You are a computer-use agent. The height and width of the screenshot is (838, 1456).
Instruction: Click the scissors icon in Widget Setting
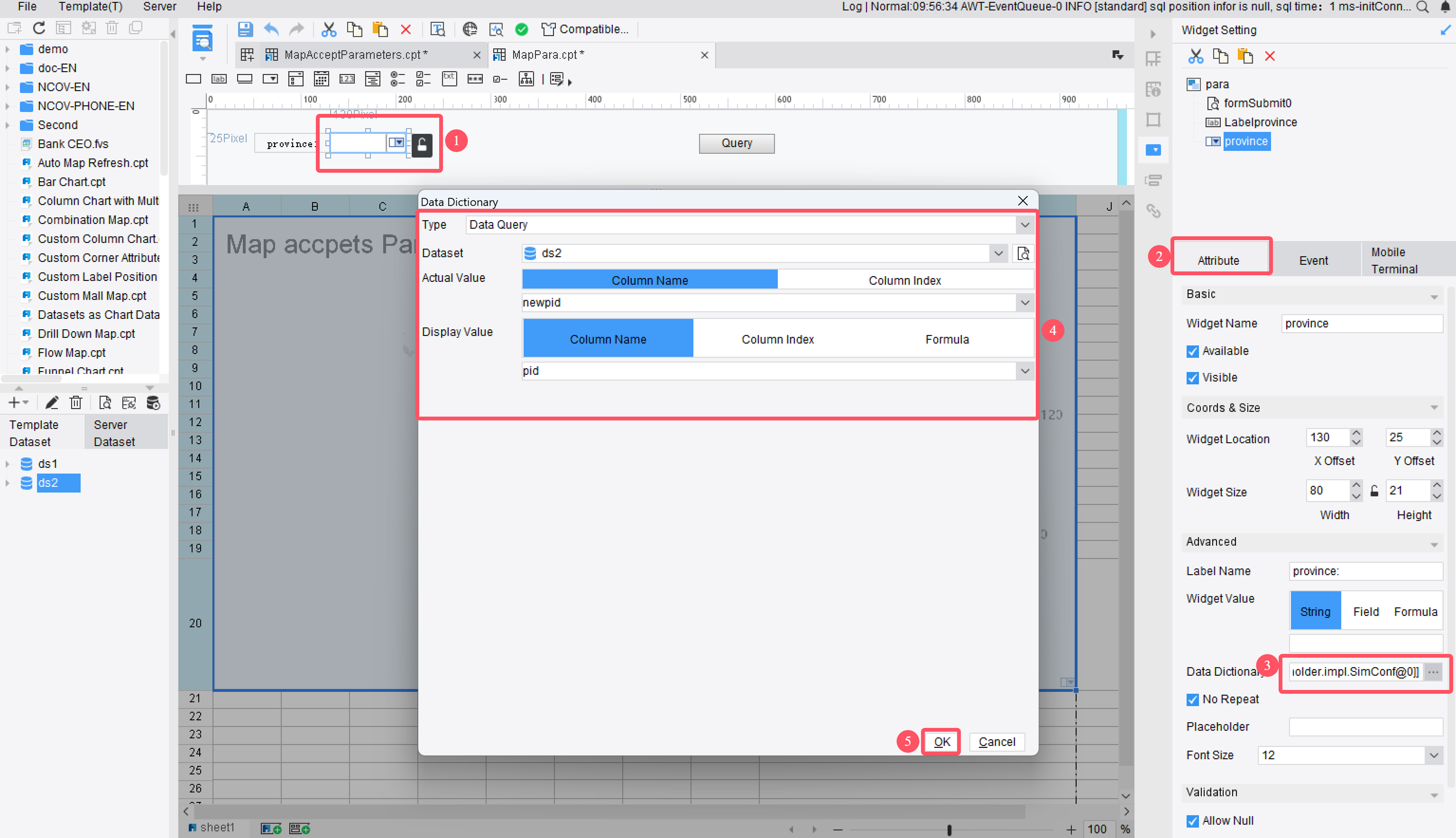[1196, 56]
